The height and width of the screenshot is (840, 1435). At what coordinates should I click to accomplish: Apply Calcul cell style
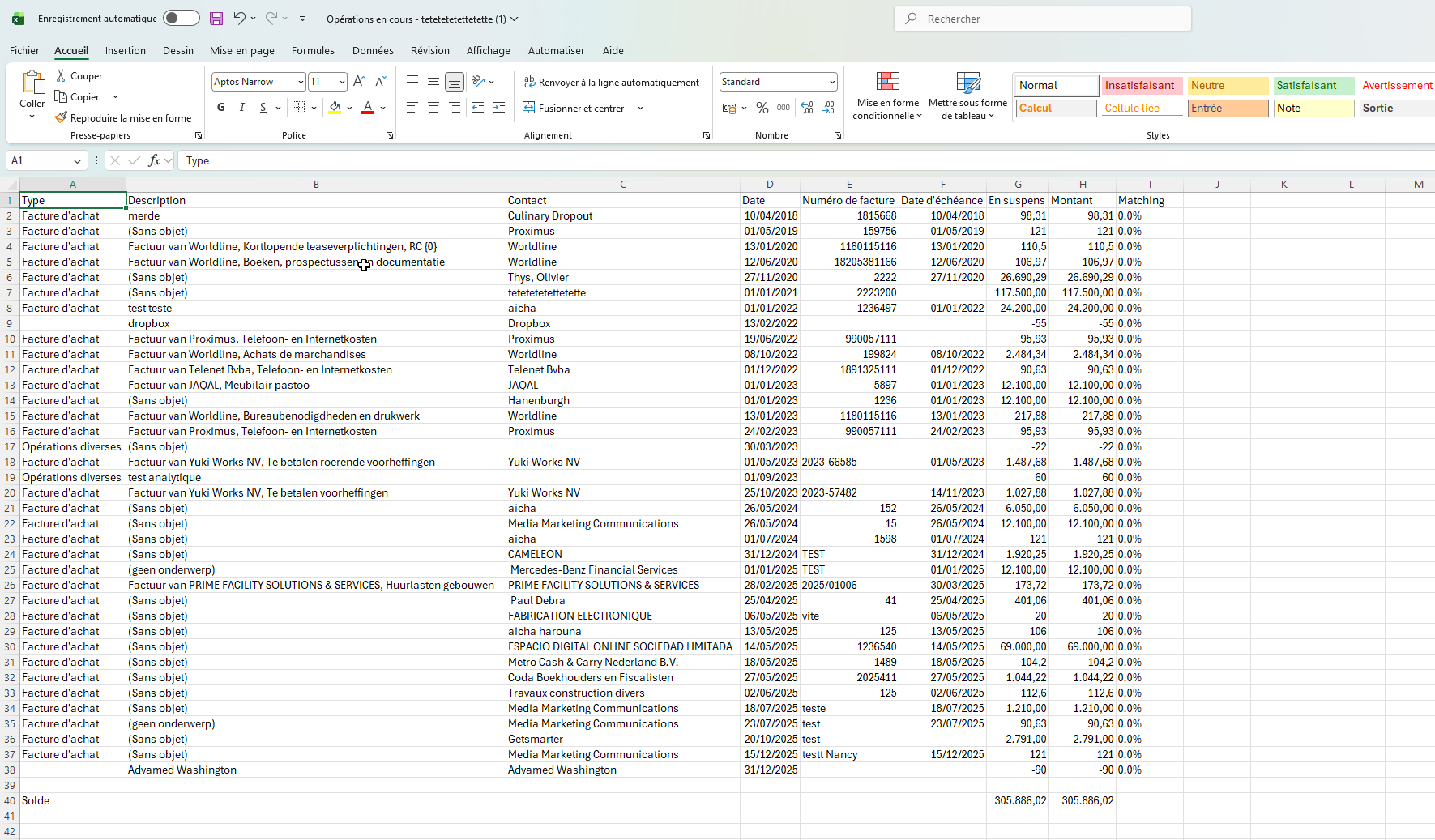tap(1055, 109)
